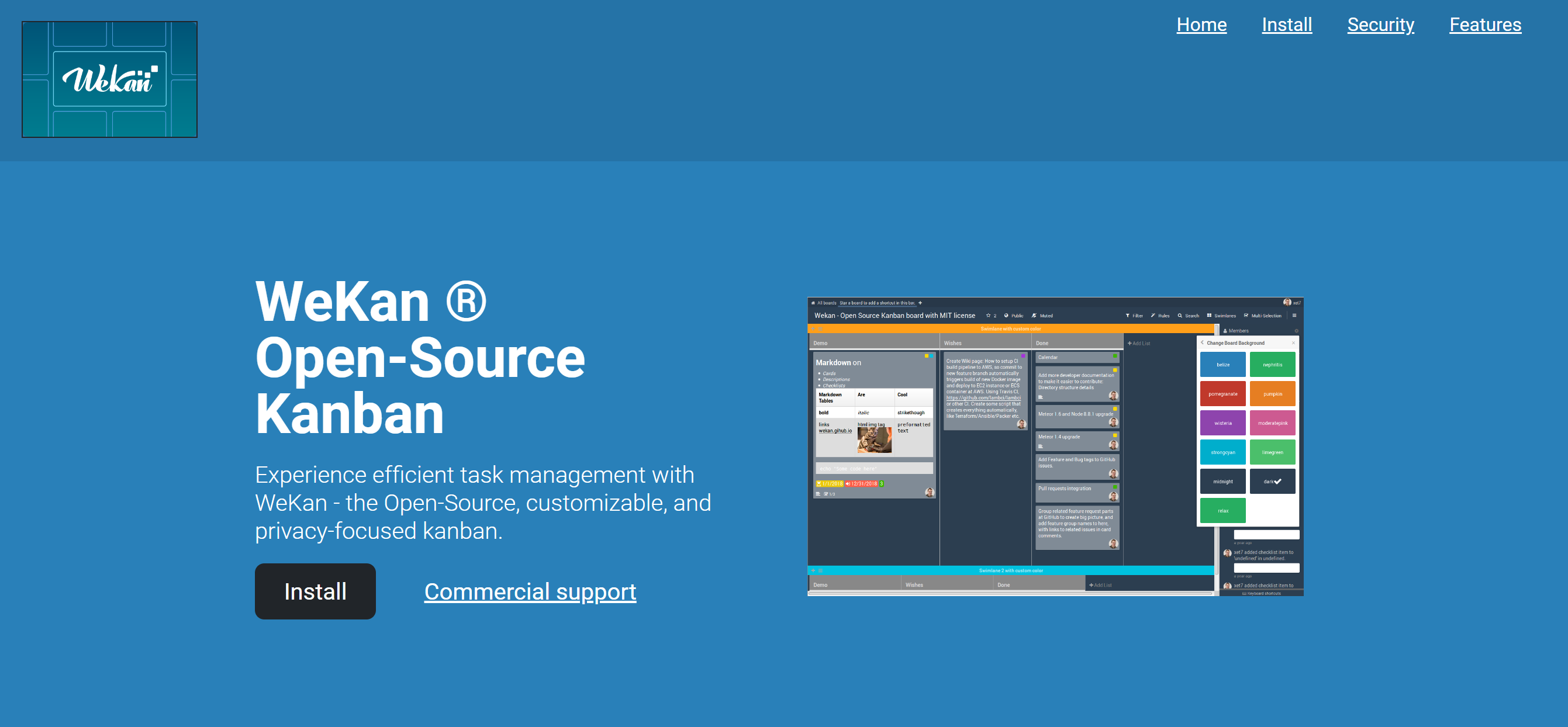Image resolution: width=1568 pixels, height=727 pixels.
Task: Open the Home navigation link
Action: tap(1201, 25)
